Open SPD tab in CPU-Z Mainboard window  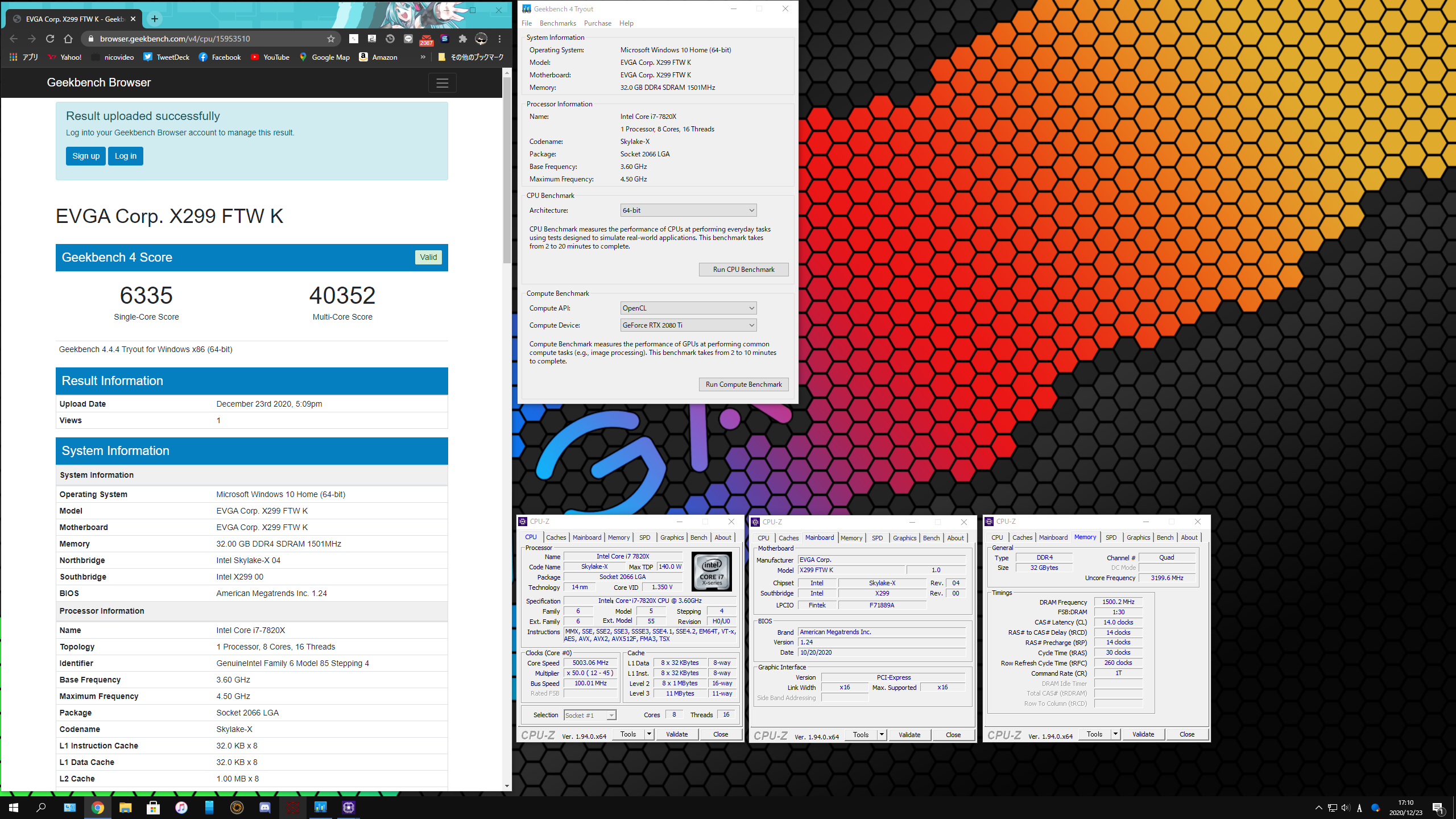[877, 538]
